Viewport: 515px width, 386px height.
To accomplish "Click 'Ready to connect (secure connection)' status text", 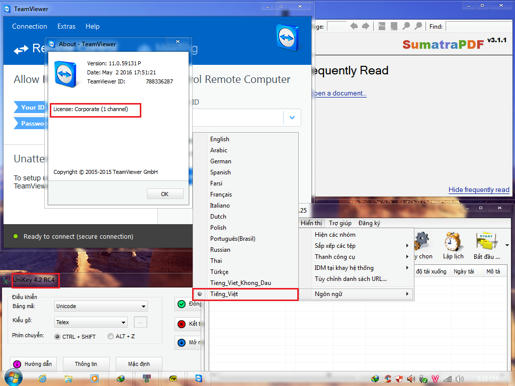I will point(78,236).
